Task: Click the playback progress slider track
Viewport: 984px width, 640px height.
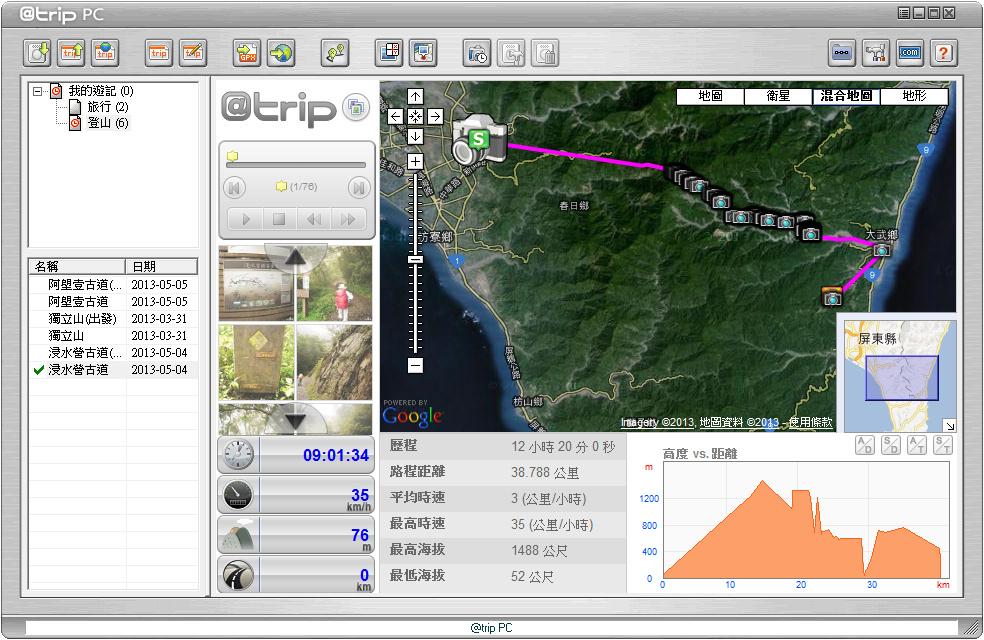Action: tap(296, 165)
